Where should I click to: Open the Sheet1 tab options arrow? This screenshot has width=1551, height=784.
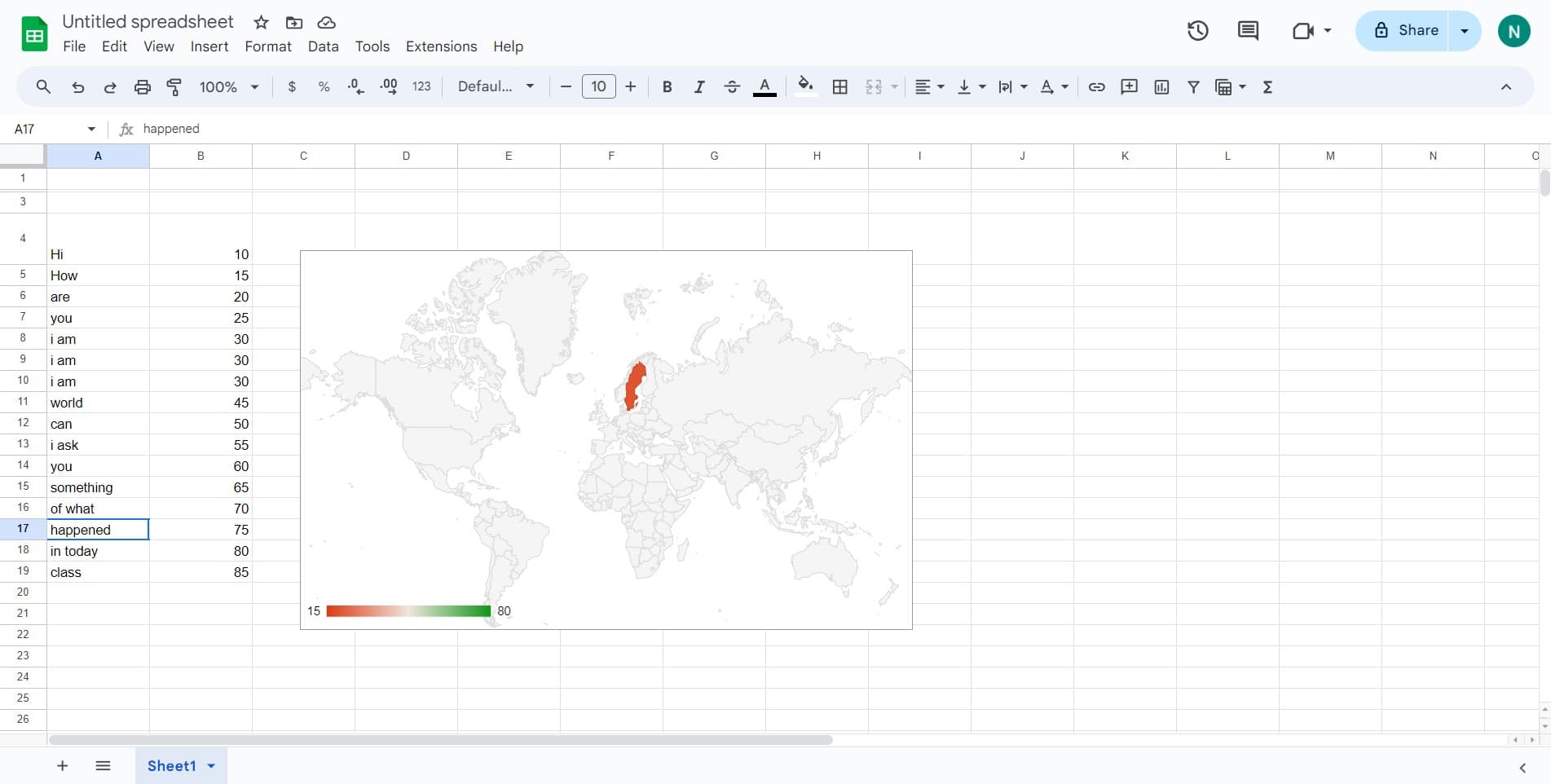211,766
